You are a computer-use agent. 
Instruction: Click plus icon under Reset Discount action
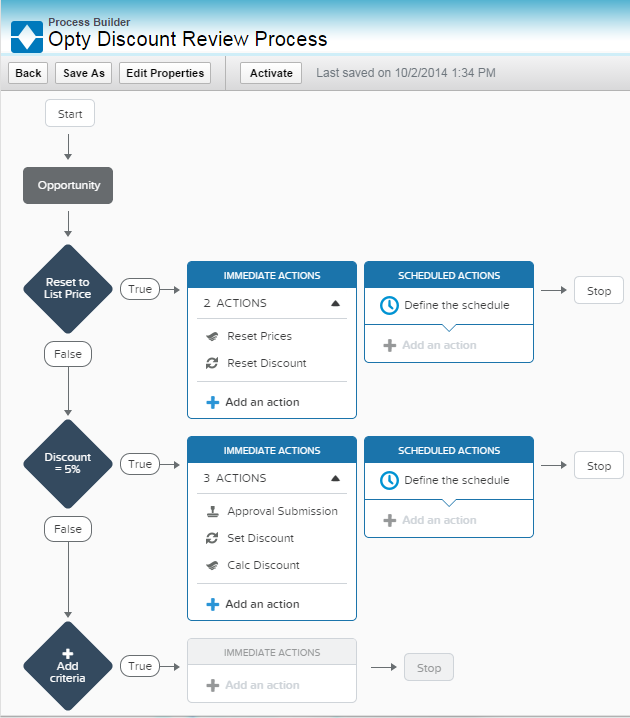[212, 403]
